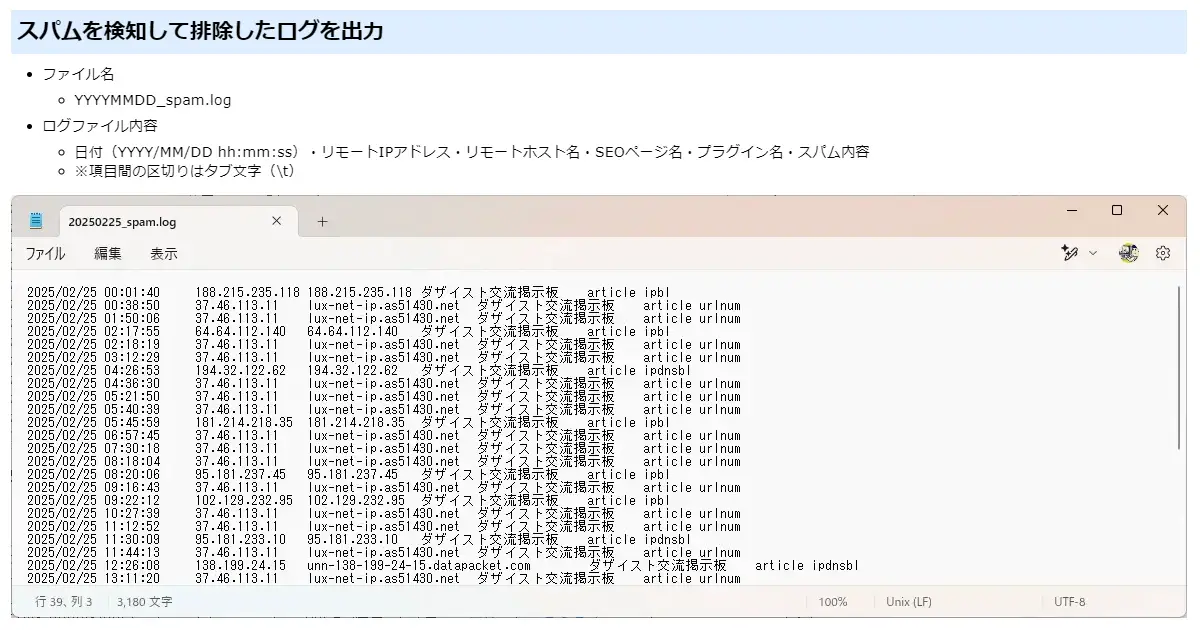Click the Notepad application icon
Viewport: 1200px width, 630px height.
point(35,221)
